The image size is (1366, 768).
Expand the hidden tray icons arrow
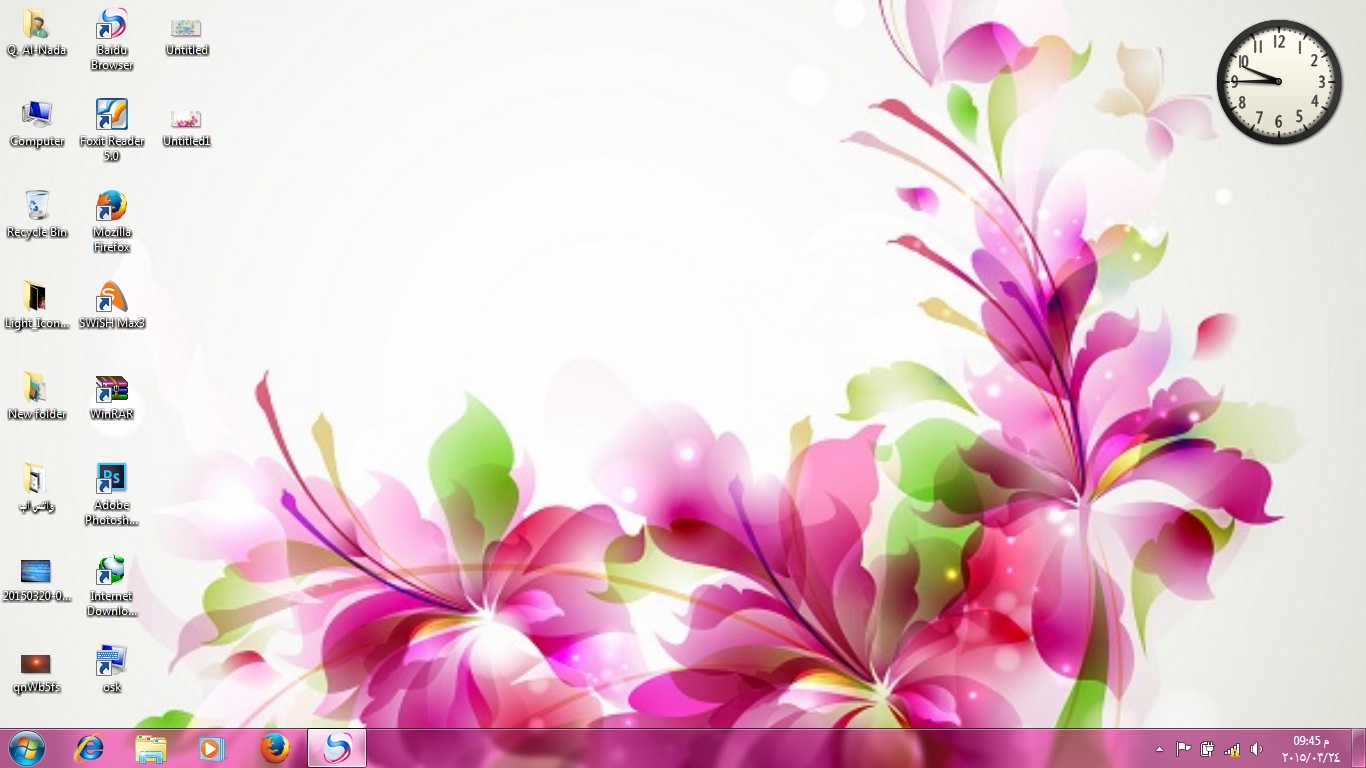pyautogui.click(x=1159, y=749)
